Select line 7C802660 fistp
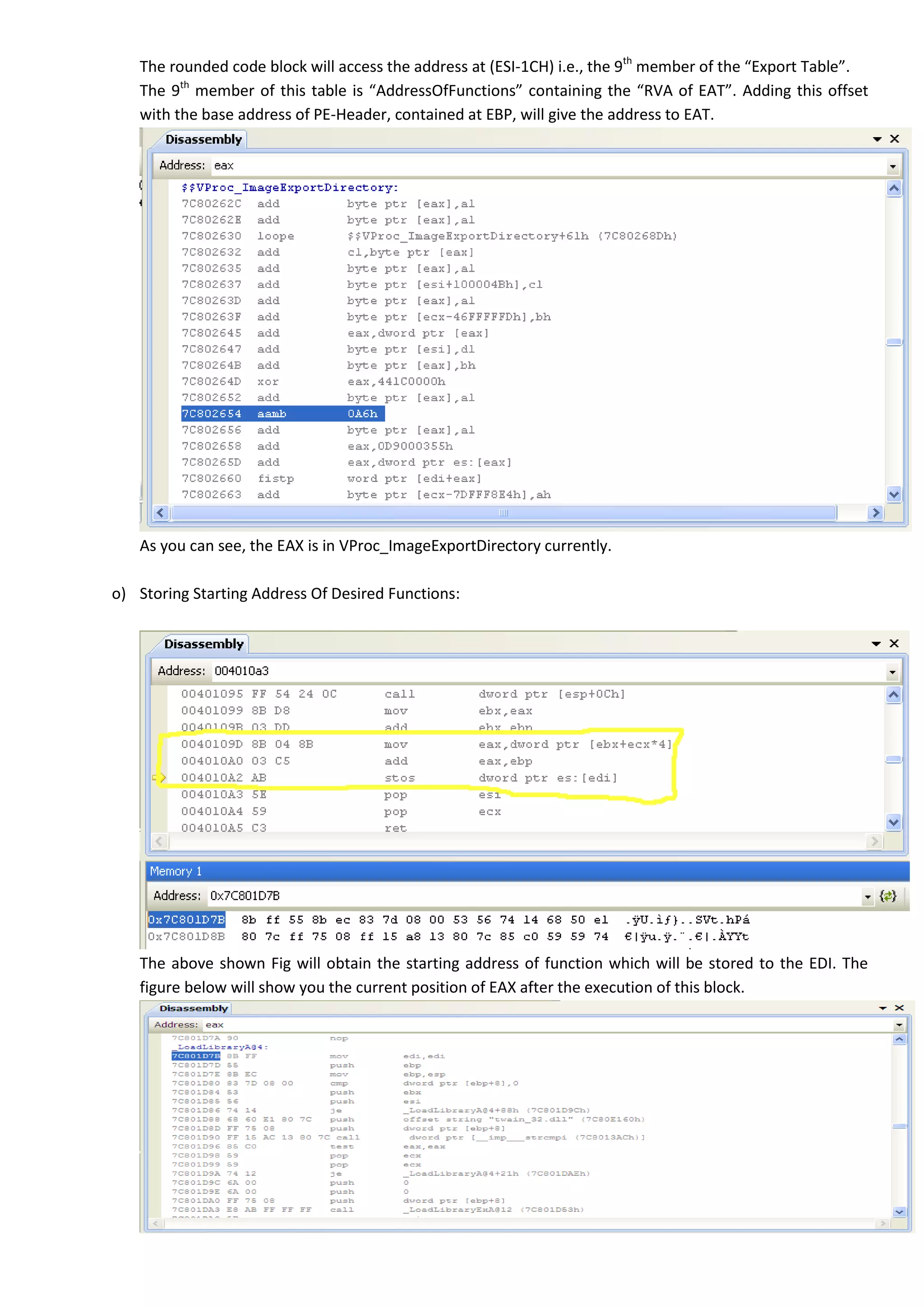Viewport: 924px width, 1307px height. click(x=332, y=479)
